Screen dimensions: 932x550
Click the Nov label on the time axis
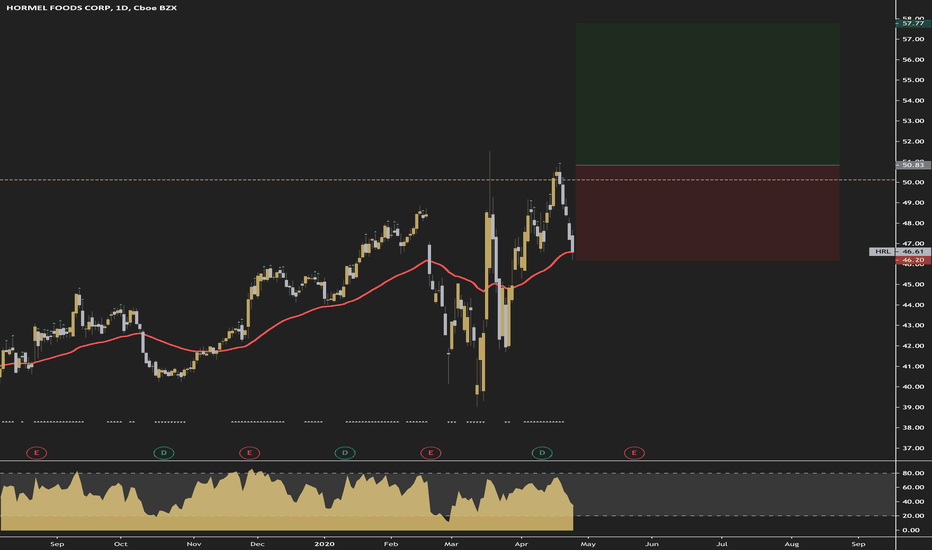(x=194, y=544)
